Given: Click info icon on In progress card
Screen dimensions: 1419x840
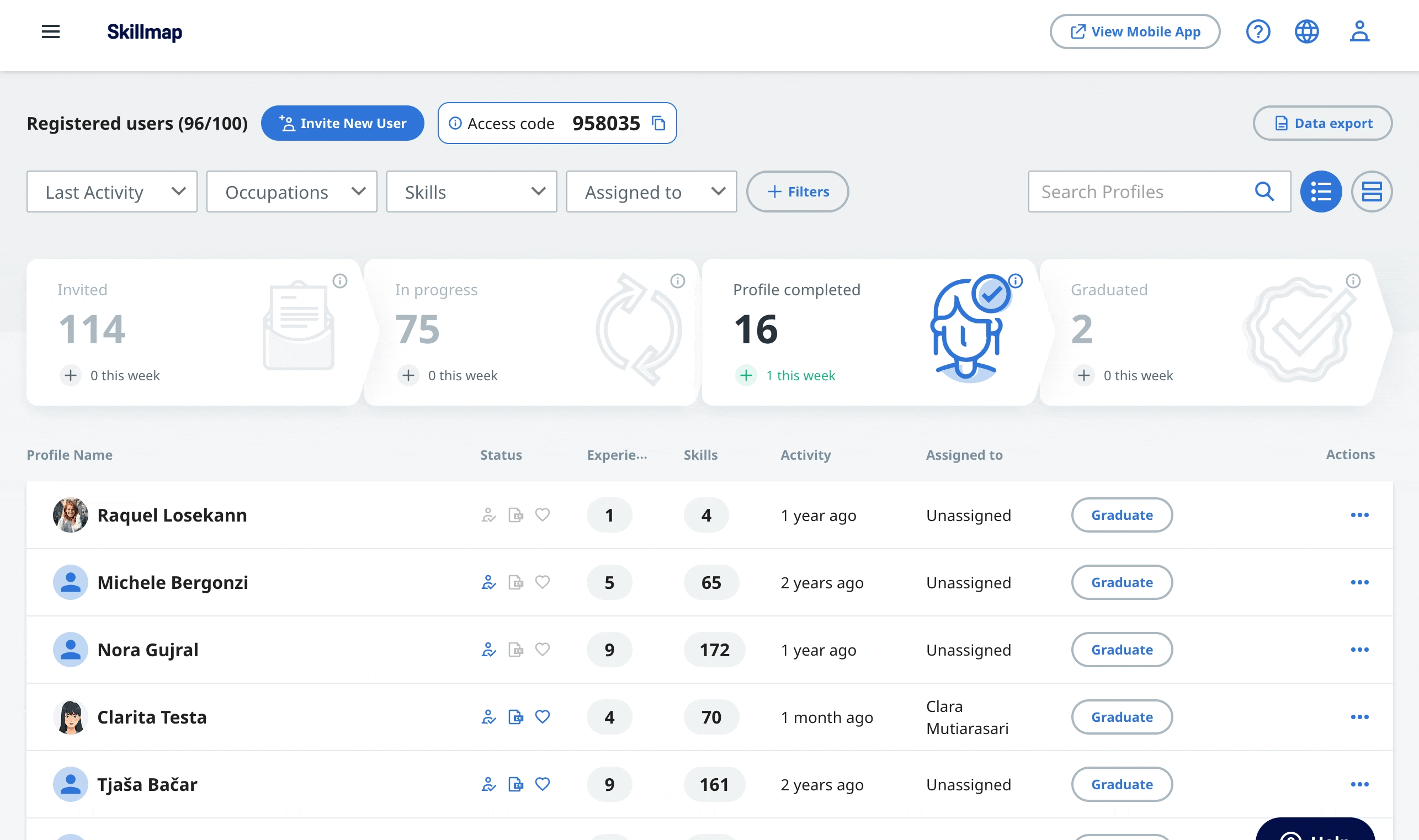Looking at the screenshot, I should pyautogui.click(x=678, y=281).
